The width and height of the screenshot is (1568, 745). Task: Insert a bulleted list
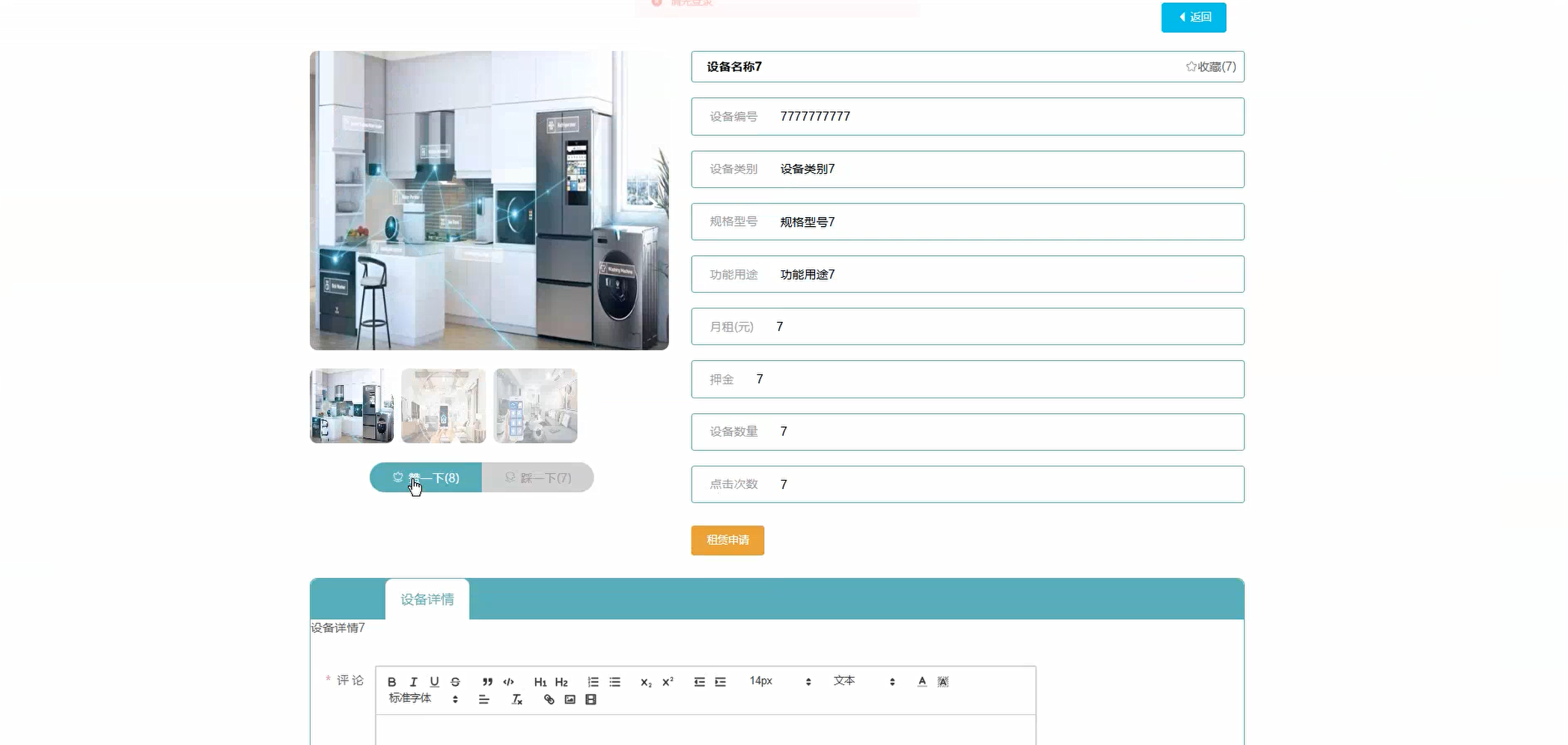pyautogui.click(x=614, y=681)
